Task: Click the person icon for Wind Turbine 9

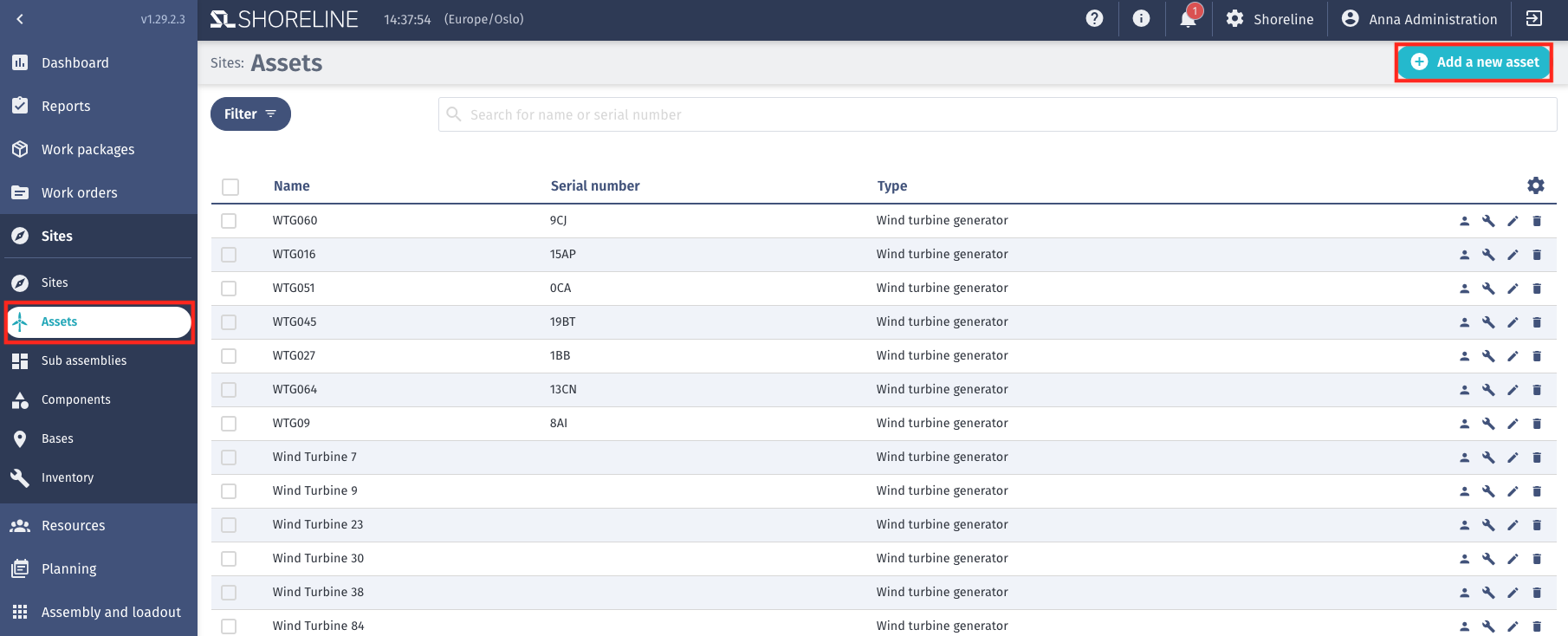Action: click(1465, 491)
